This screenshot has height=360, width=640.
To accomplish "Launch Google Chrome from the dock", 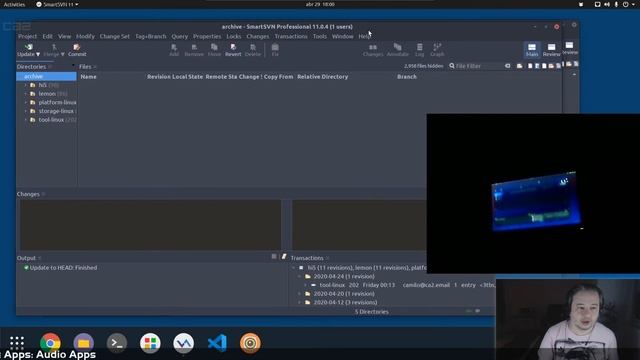I will click(x=50, y=343).
